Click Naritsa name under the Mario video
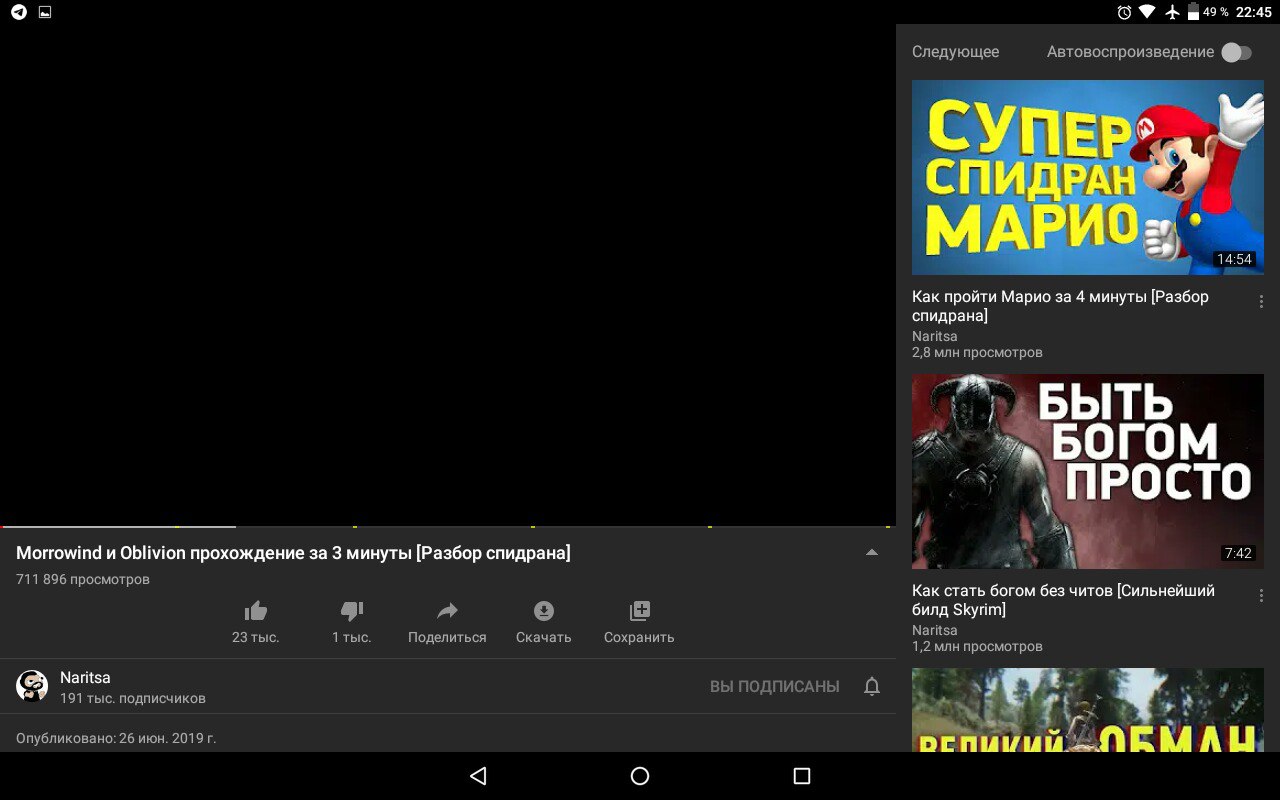Screen dimensions: 1280x800 (935, 336)
